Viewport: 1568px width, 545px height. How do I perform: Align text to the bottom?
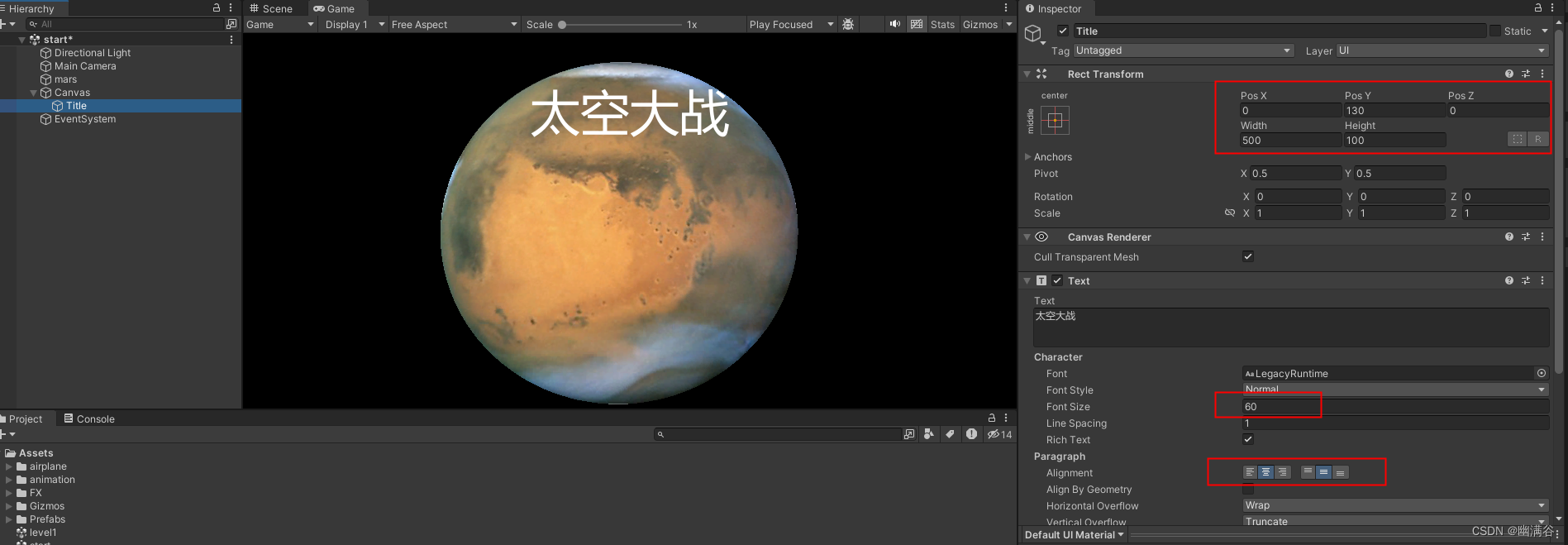pyautogui.click(x=1340, y=472)
